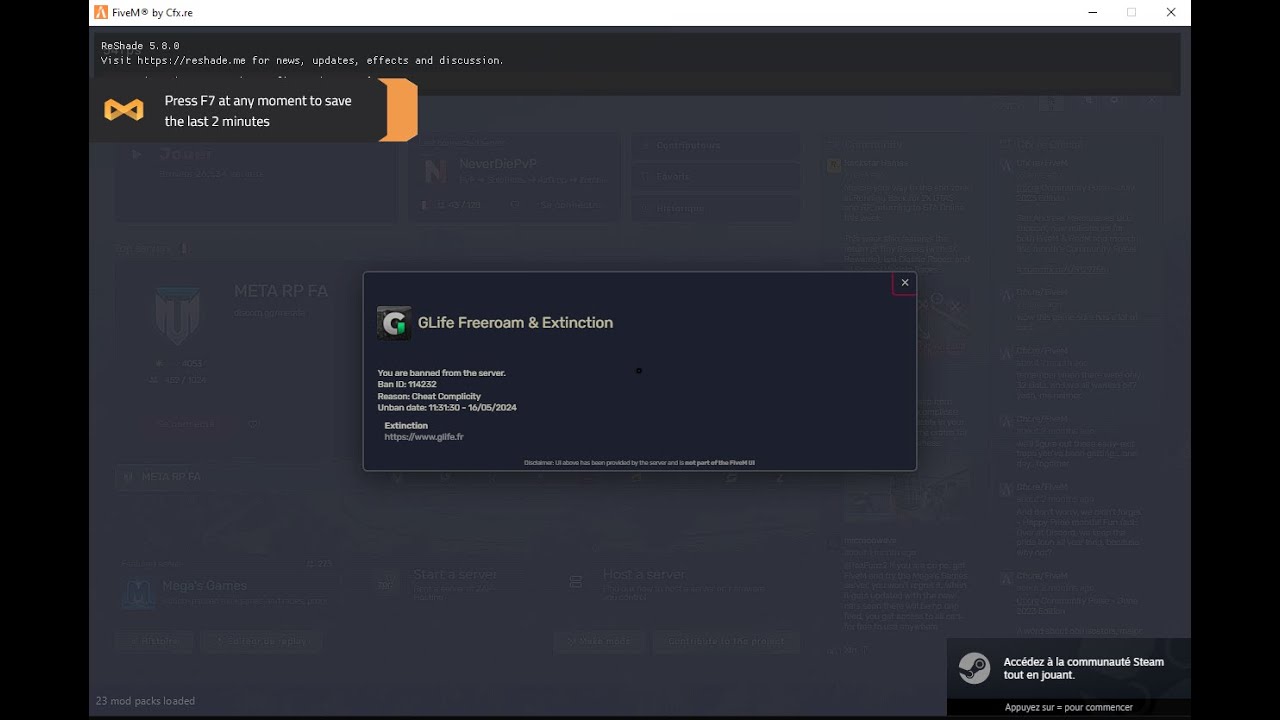Screen dimensions: 1280x720
Task: Click the NeverDiePvP server logo
Action: point(436,172)
